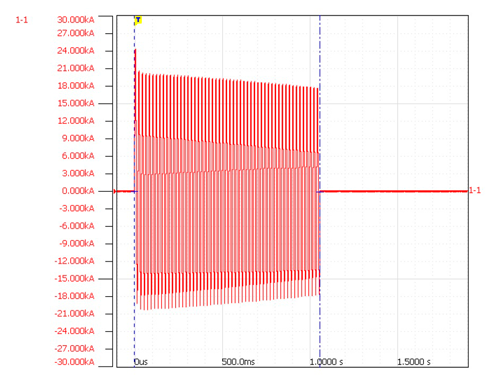This screenshot has height=386, width=500.
Task: Click the 30.000kA axis label
Action: [76, 20]
